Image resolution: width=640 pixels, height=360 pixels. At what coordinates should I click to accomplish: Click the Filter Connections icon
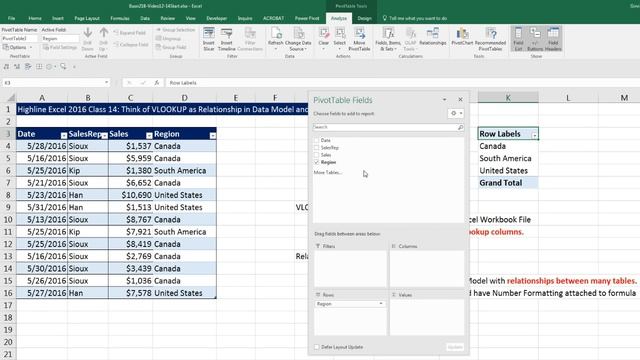coord(250,34)
